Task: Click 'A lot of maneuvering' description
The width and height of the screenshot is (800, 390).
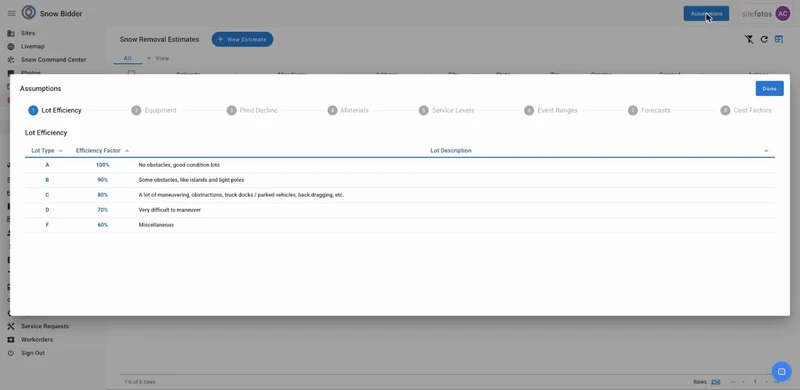Action: pos(241,194)
